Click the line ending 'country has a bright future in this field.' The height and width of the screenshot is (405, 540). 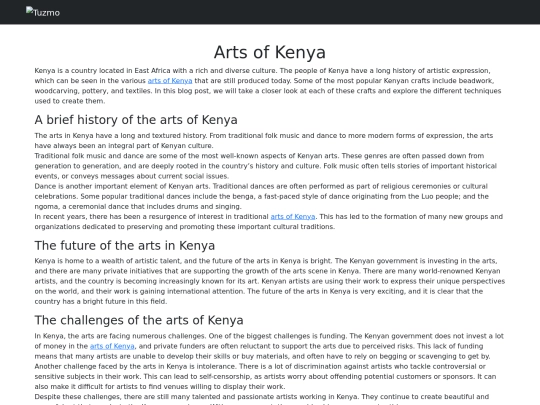(101, 302)
